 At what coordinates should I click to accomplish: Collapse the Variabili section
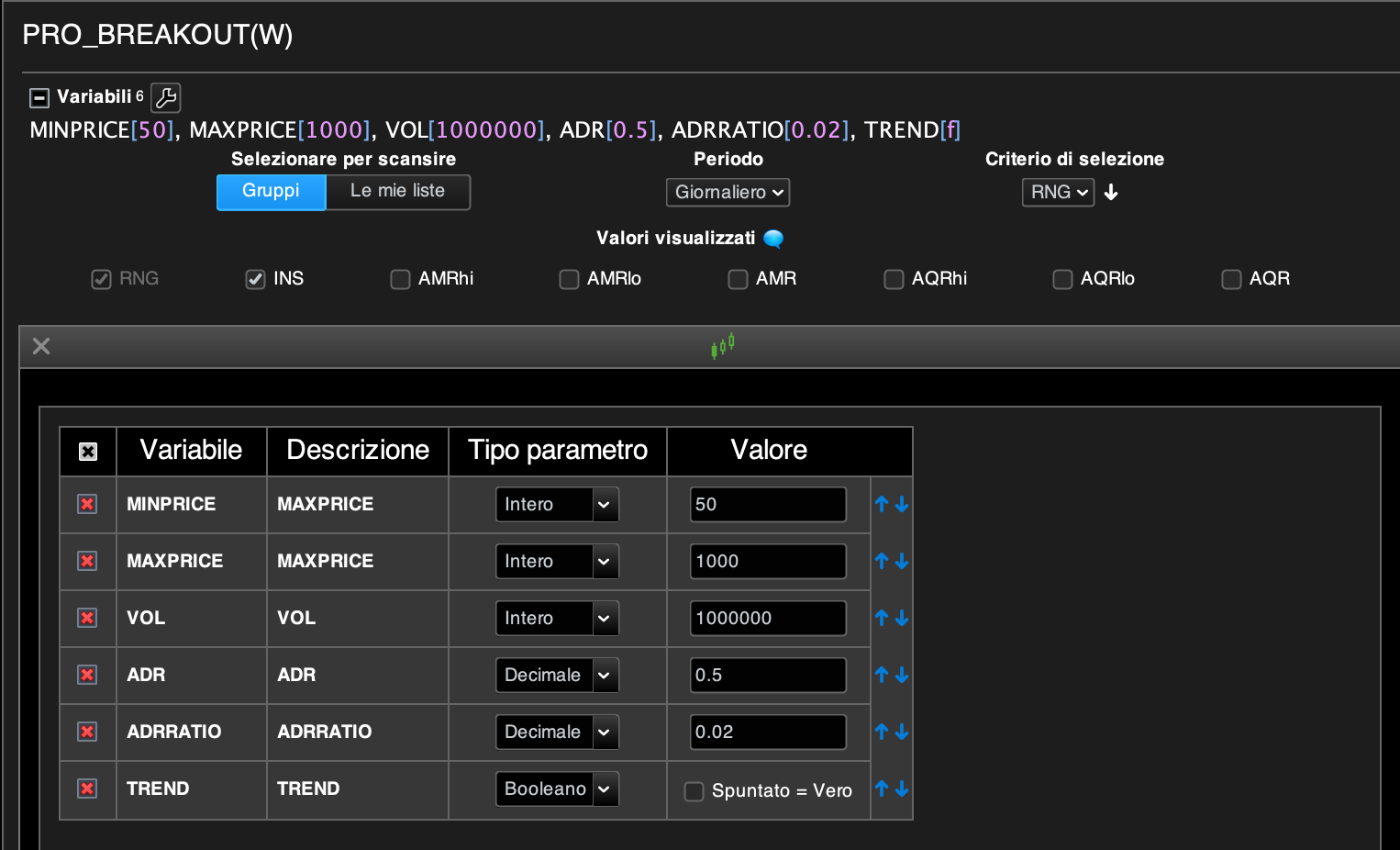(39, 97)
